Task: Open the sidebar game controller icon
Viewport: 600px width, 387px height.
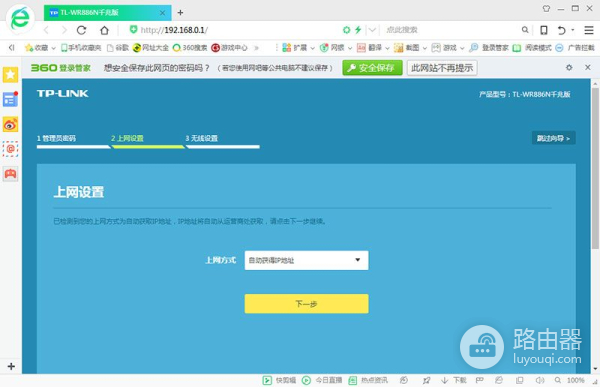Action: coord(10,174)
